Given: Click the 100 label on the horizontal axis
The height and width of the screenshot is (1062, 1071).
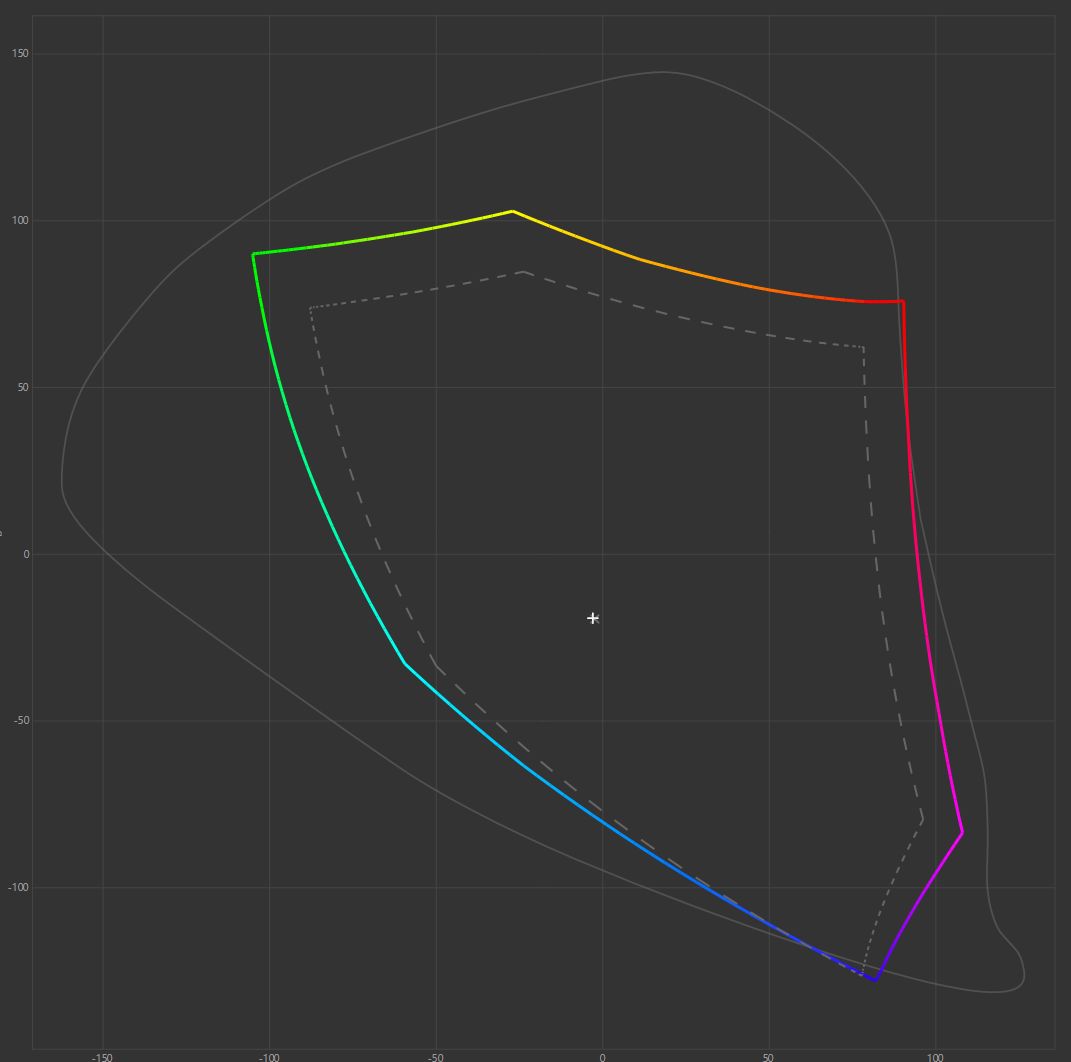Looking at the screenshot, I should (935, 1056).
